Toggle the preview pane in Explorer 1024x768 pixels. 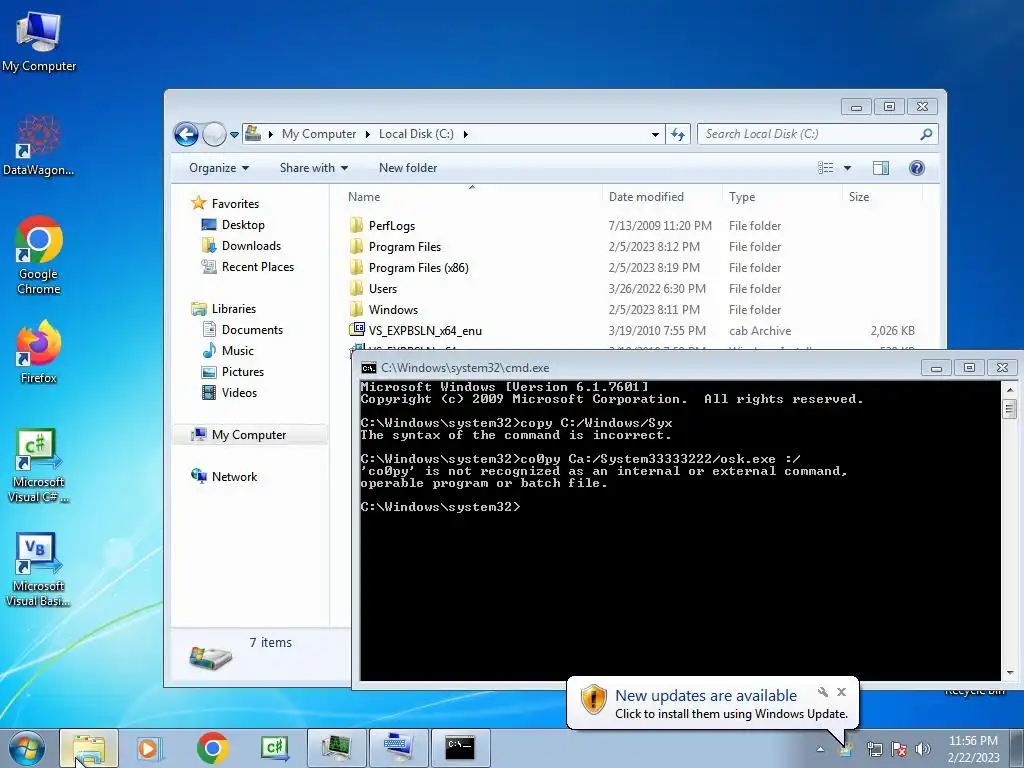pos(880,168)
